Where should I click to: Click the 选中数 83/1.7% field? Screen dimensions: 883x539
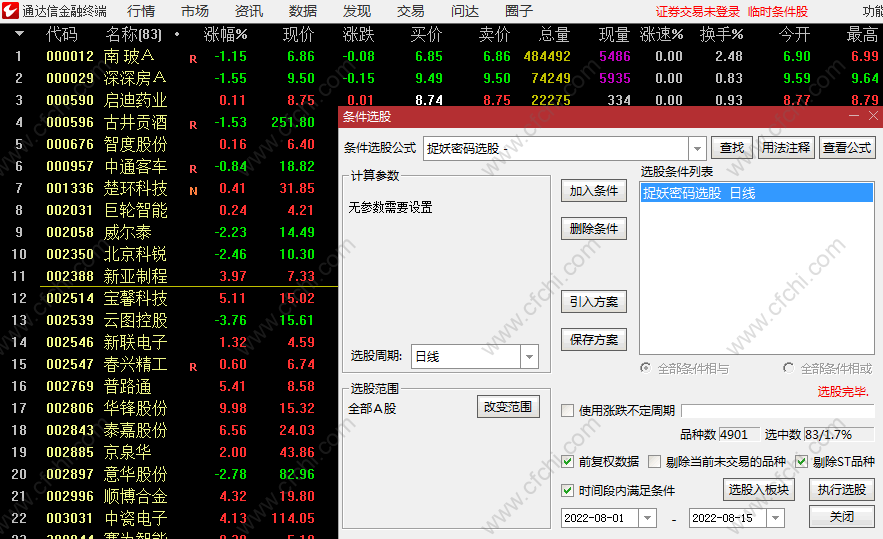839,434
